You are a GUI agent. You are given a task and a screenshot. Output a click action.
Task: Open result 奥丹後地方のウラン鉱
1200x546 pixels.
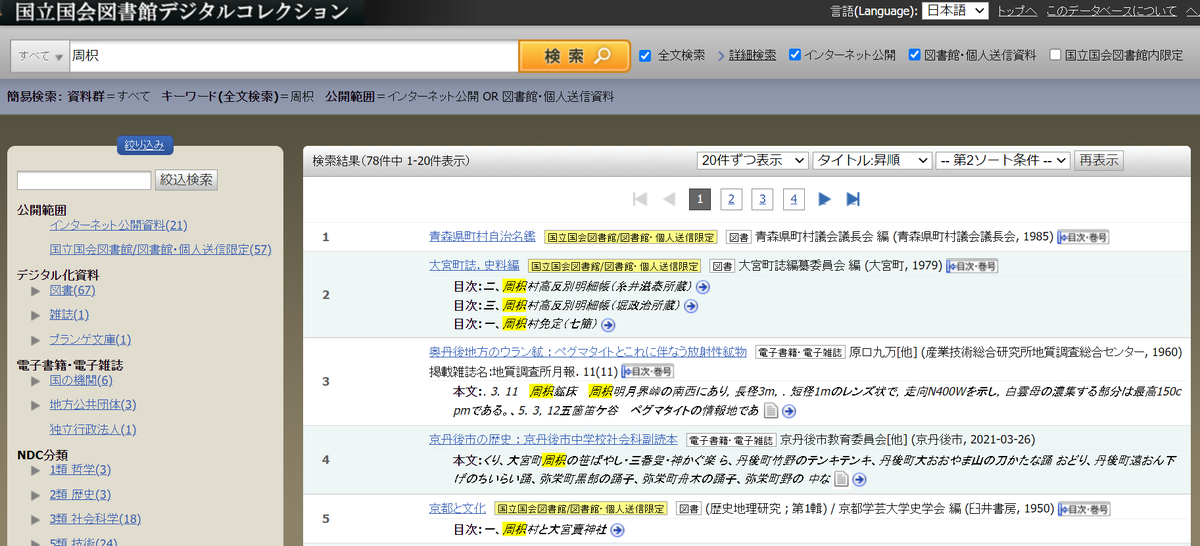click(588, 352)
